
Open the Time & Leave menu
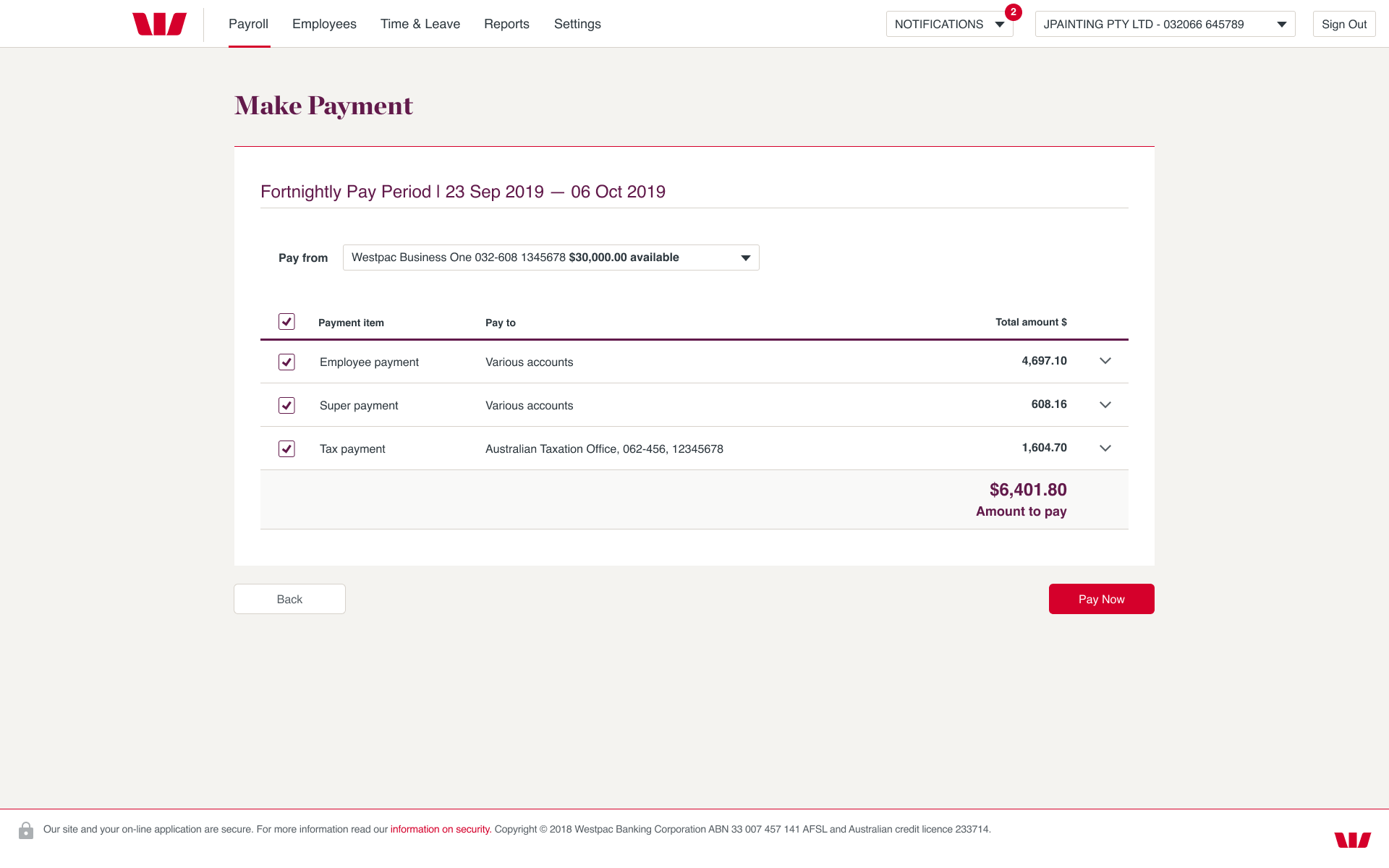[420, 24]
